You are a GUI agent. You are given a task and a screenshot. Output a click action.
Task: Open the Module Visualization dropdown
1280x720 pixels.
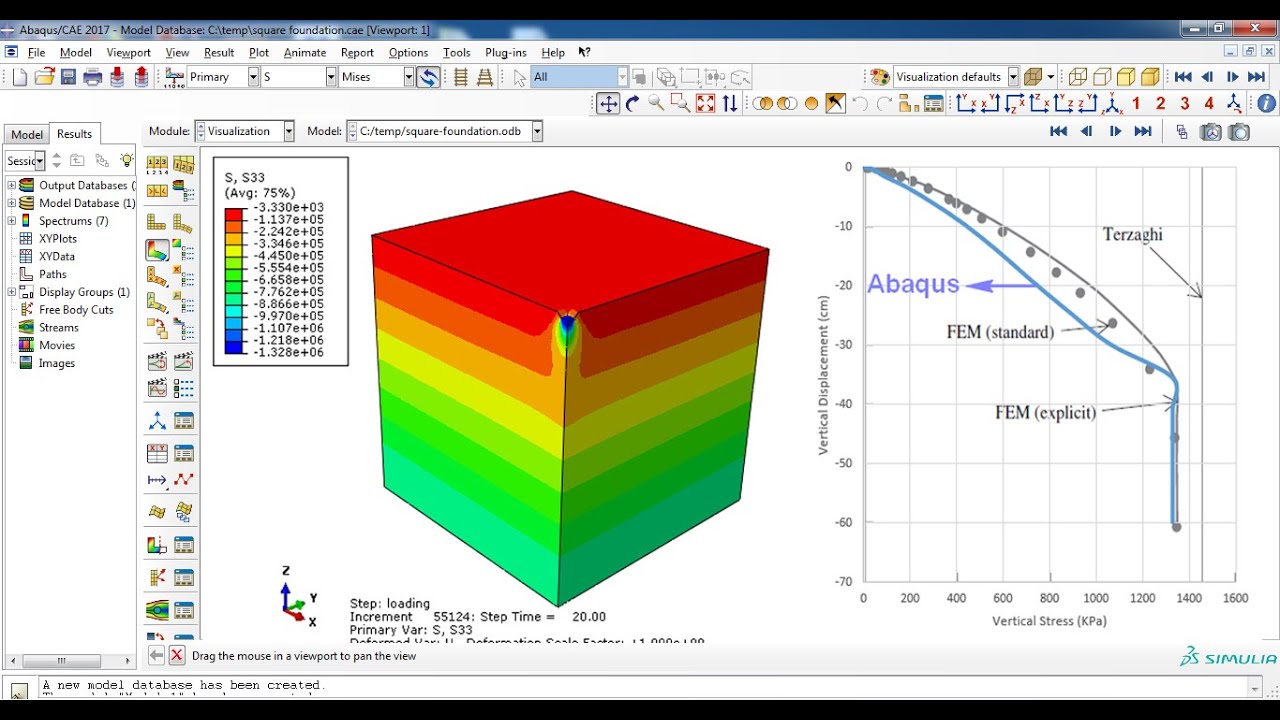(288, 131)
